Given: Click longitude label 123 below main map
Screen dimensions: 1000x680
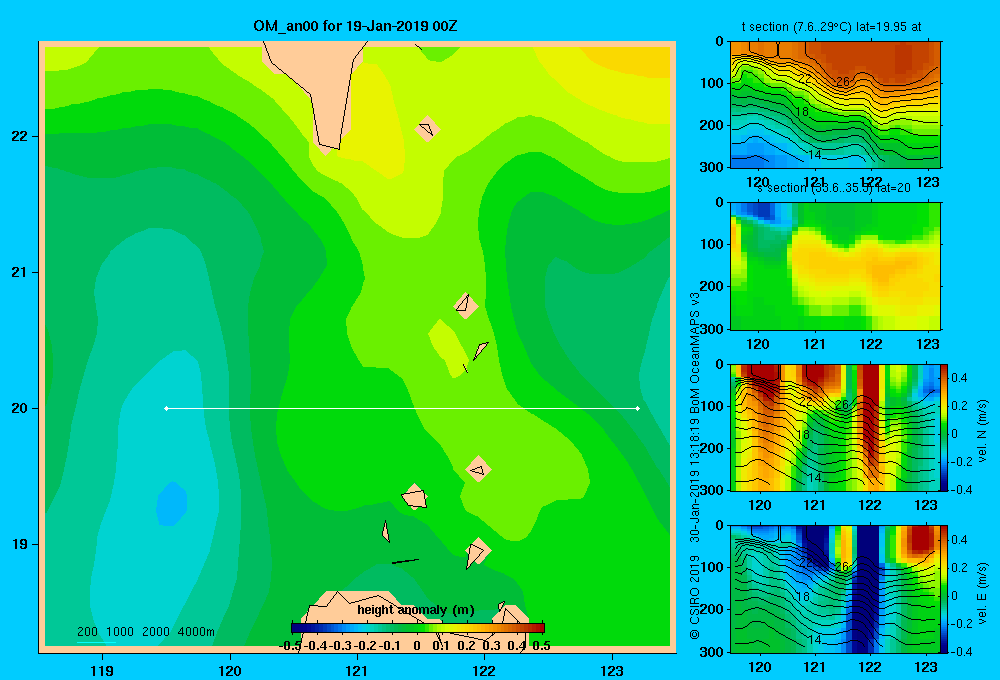Looking at the screenshot, I should 612,670.
